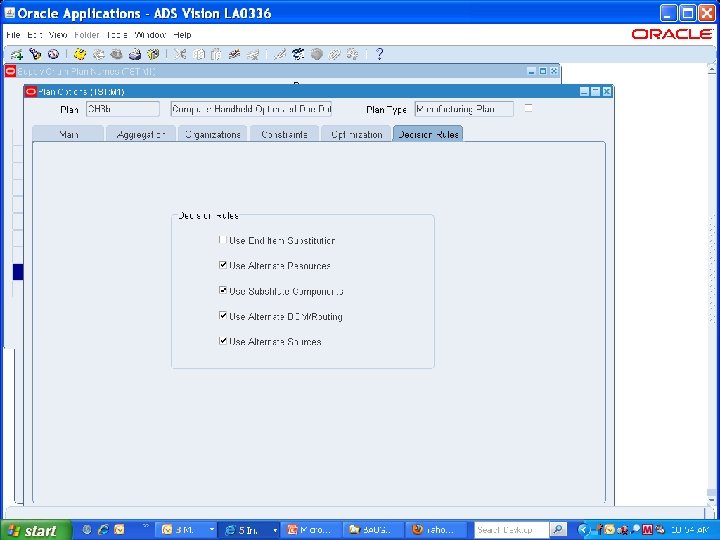Click the right vertical scrollbar
The height and width of the screenshot is (540, 720).
point(711,285)
